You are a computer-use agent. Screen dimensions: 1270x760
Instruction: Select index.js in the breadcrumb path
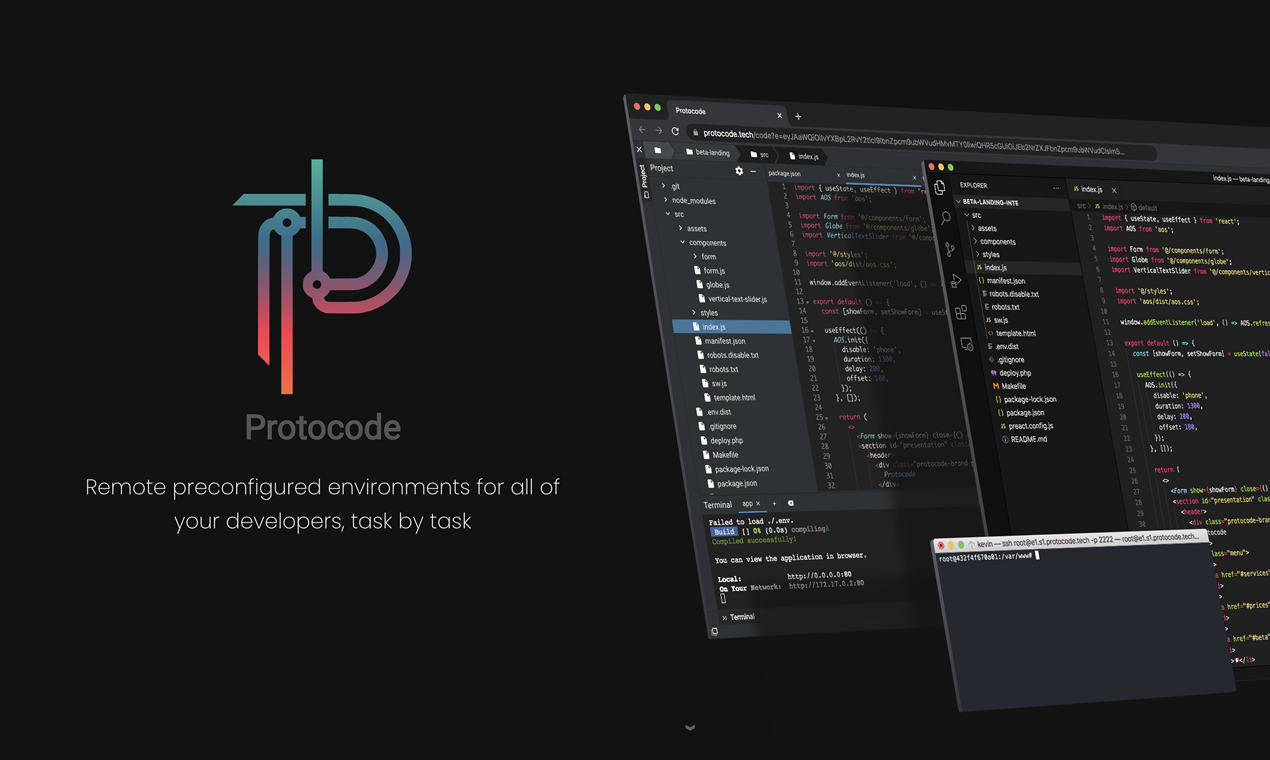coord(803,156)
